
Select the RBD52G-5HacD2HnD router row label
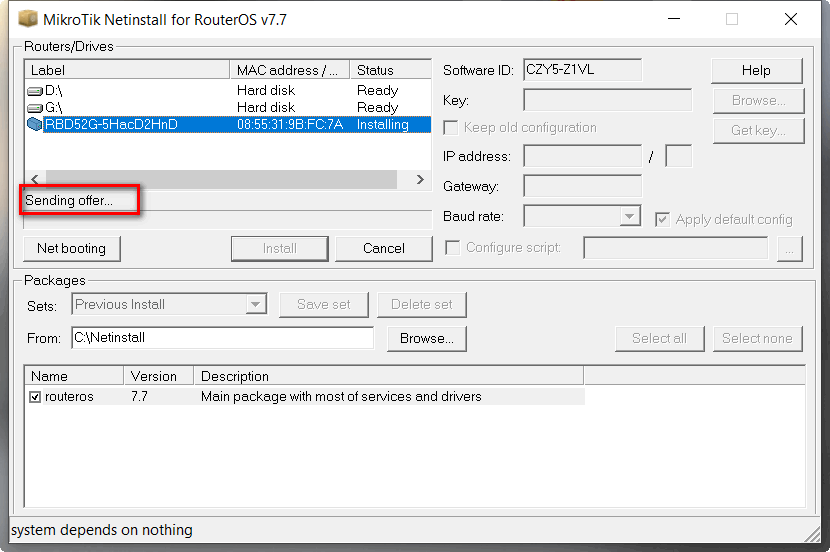[111, 124]
